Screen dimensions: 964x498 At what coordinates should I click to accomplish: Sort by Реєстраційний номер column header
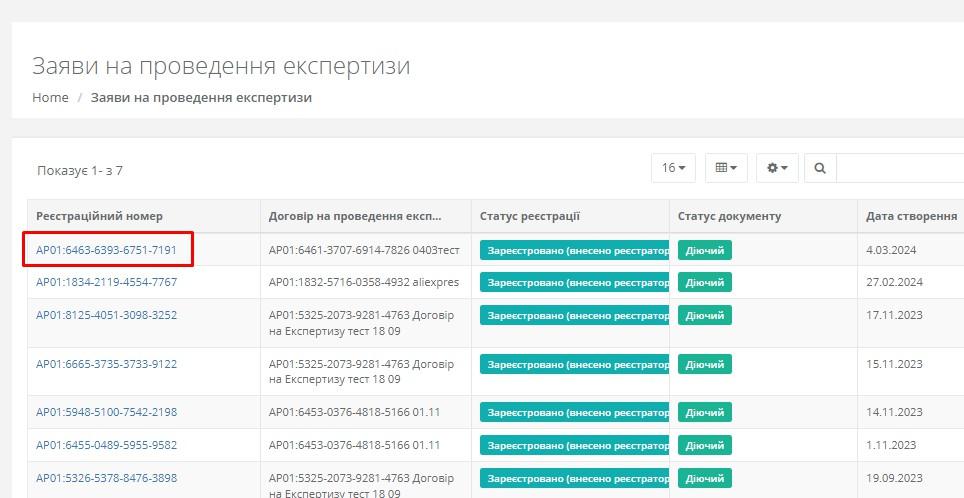[x=99, y=216]
